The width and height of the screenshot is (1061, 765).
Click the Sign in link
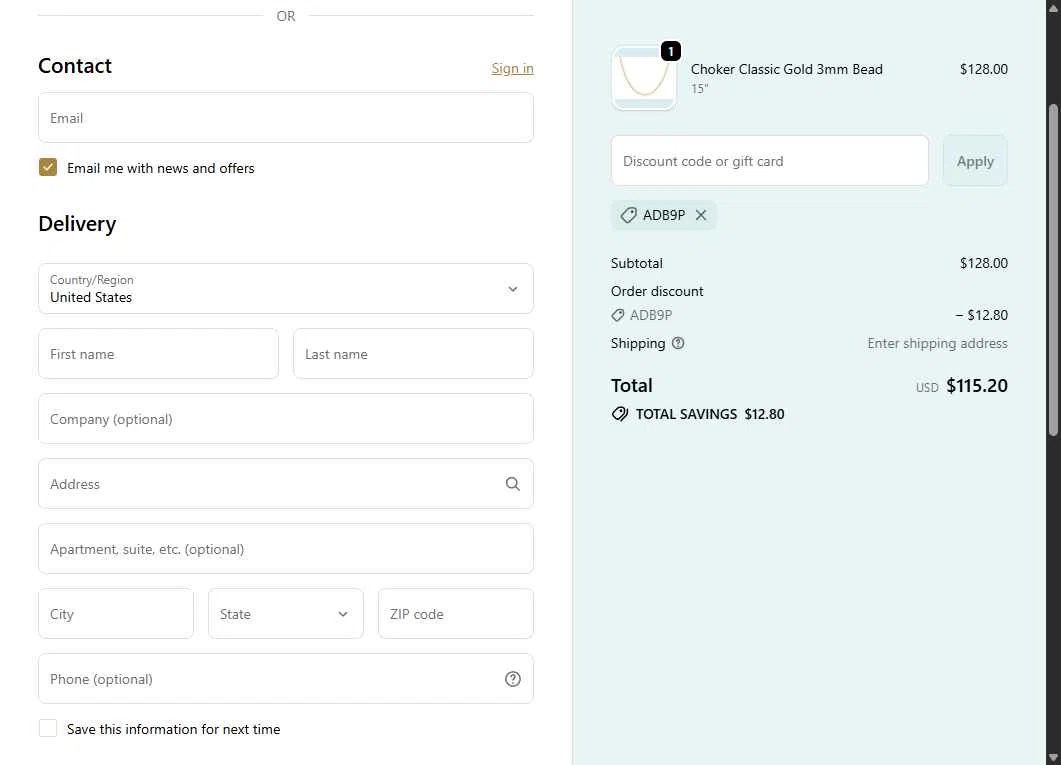[x=512, y=68]
